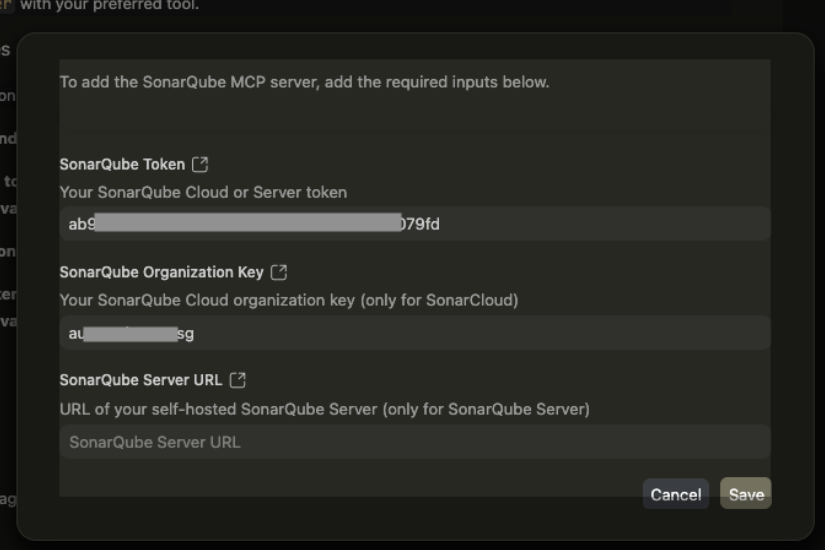
Task: Cancel the SonarQube MCP server dialog
Action: point(675,494)
